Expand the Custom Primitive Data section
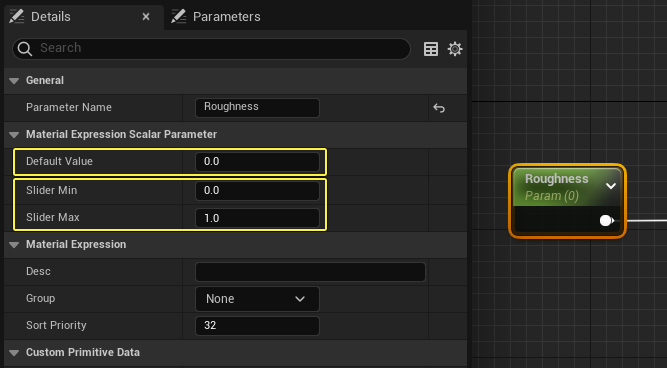 pyautogui.click(x=14, y=353)
